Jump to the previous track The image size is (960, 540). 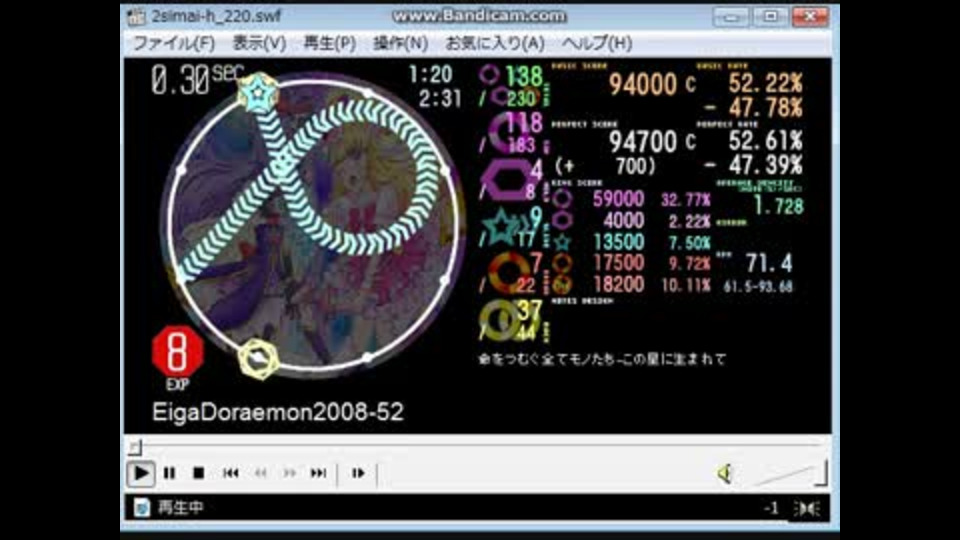point(230,473)
